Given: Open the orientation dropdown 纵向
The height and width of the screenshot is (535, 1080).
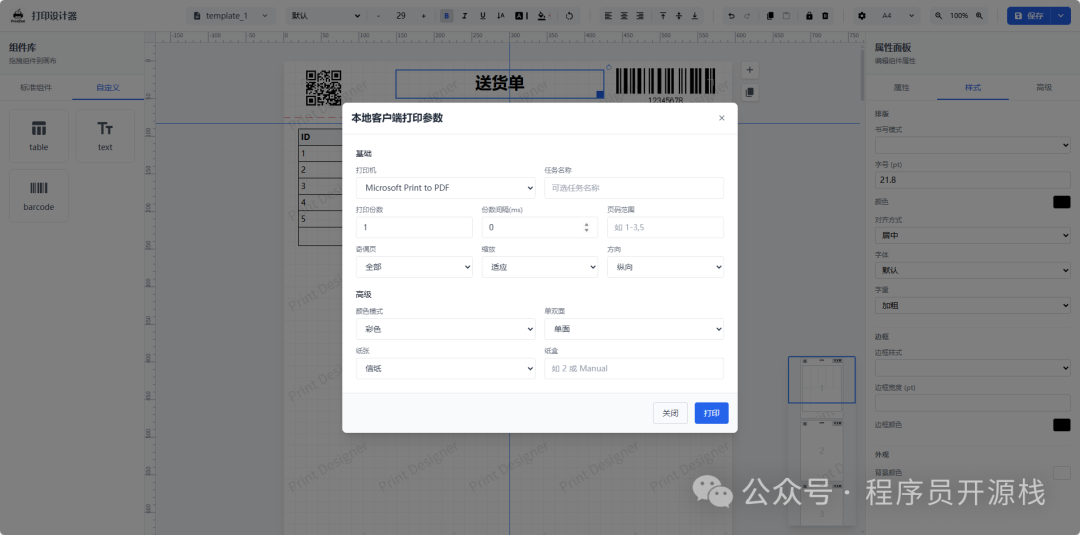Looking at the screenshot, I should pos(665,266).
